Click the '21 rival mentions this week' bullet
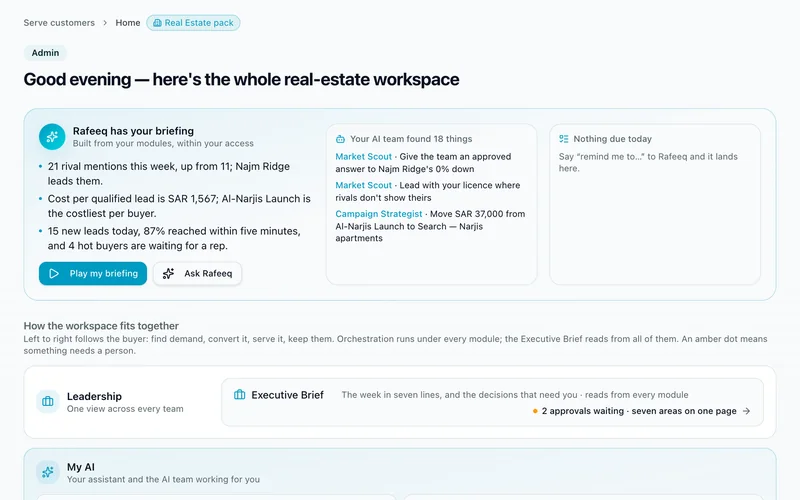 pos(169,173)
